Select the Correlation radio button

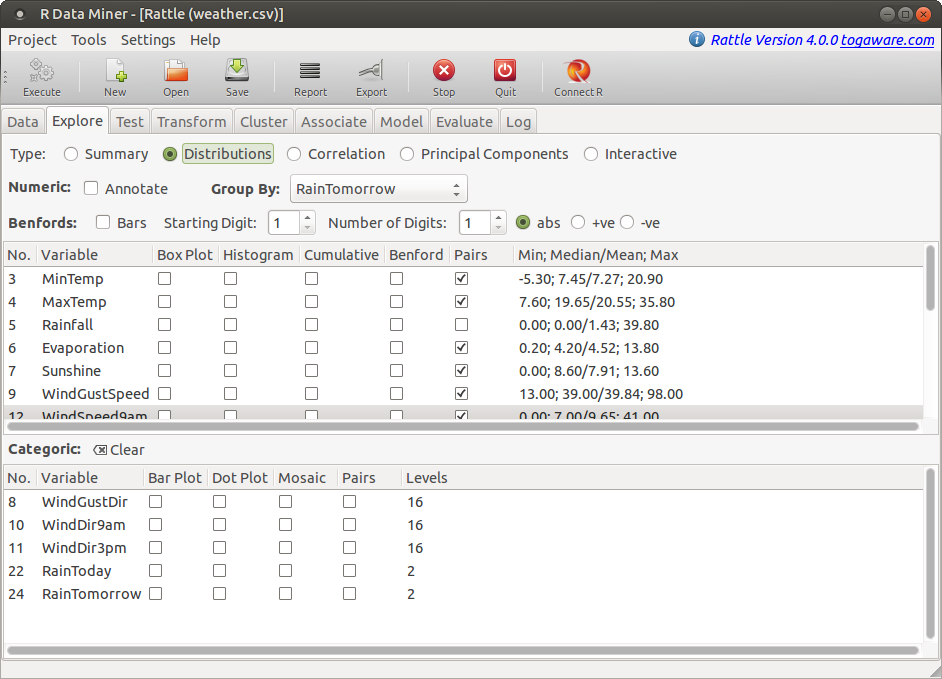click(294, 154)
